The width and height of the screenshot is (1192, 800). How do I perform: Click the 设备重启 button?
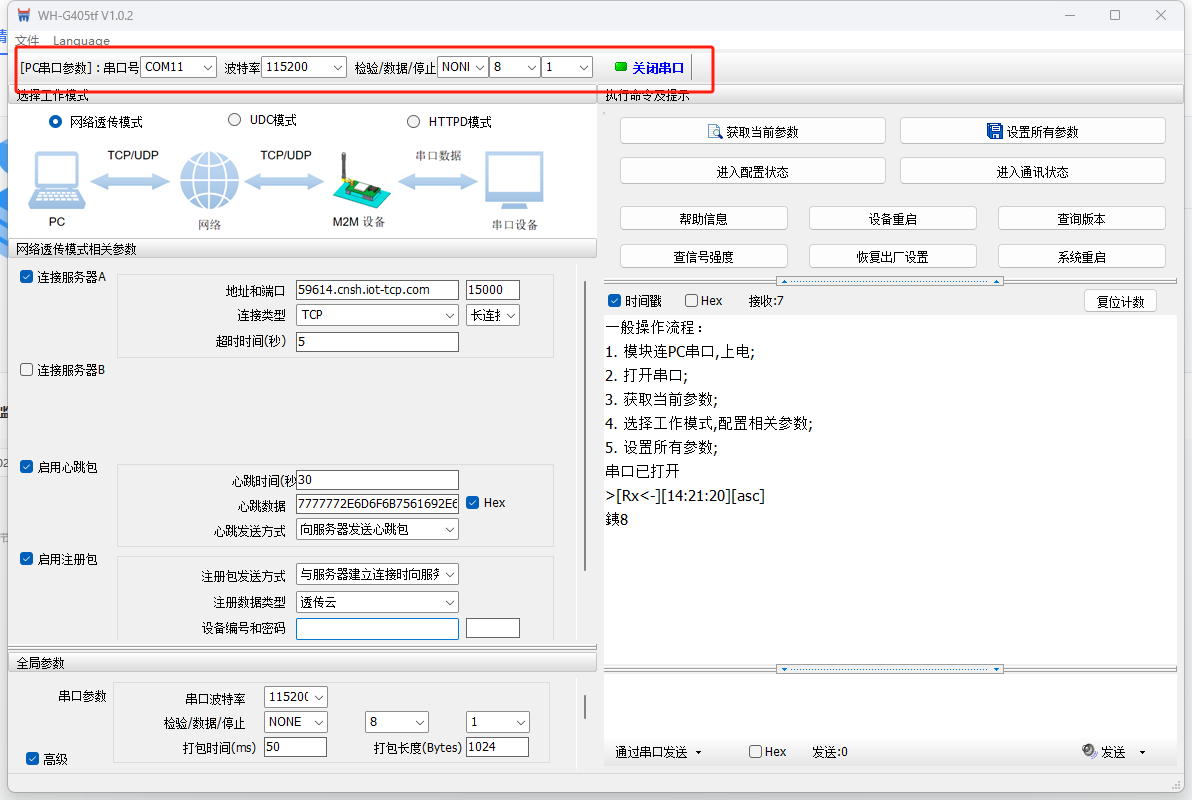click(892, 219)
